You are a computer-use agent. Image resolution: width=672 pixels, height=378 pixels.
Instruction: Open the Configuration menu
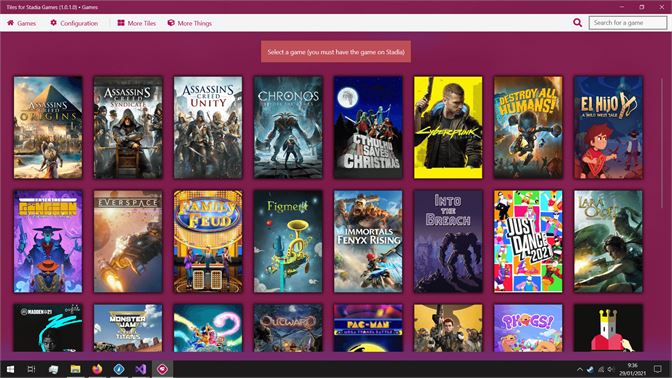pos(74,23)
